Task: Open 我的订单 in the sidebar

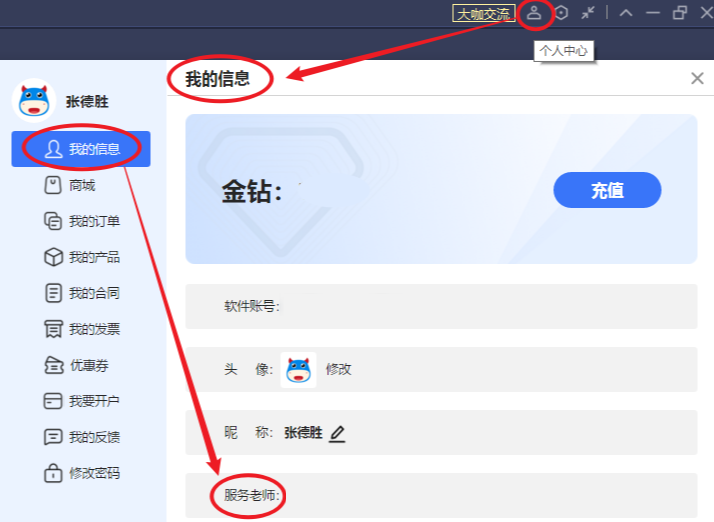Action: point(82,221)
